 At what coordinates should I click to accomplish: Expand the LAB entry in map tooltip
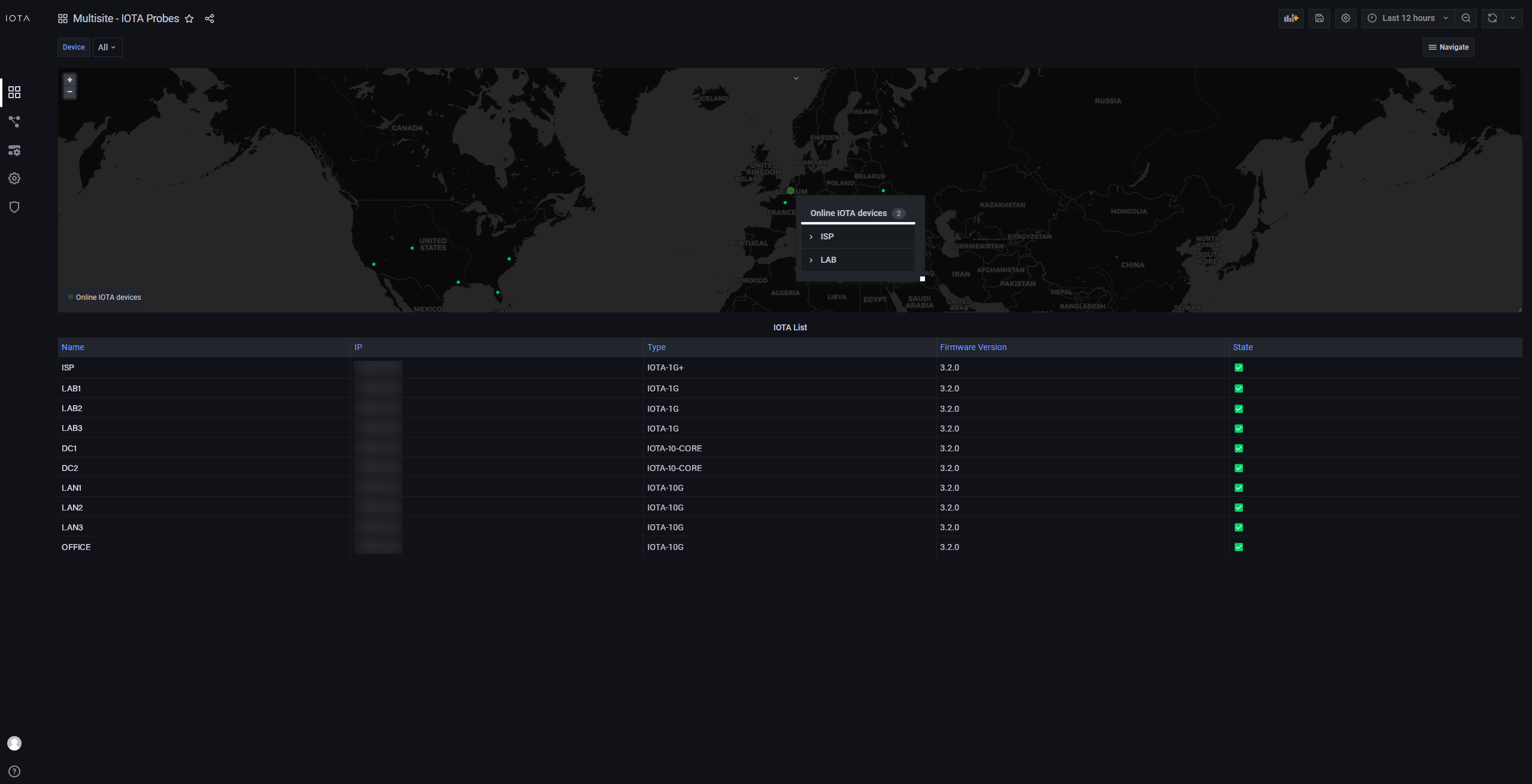[857, 260]
